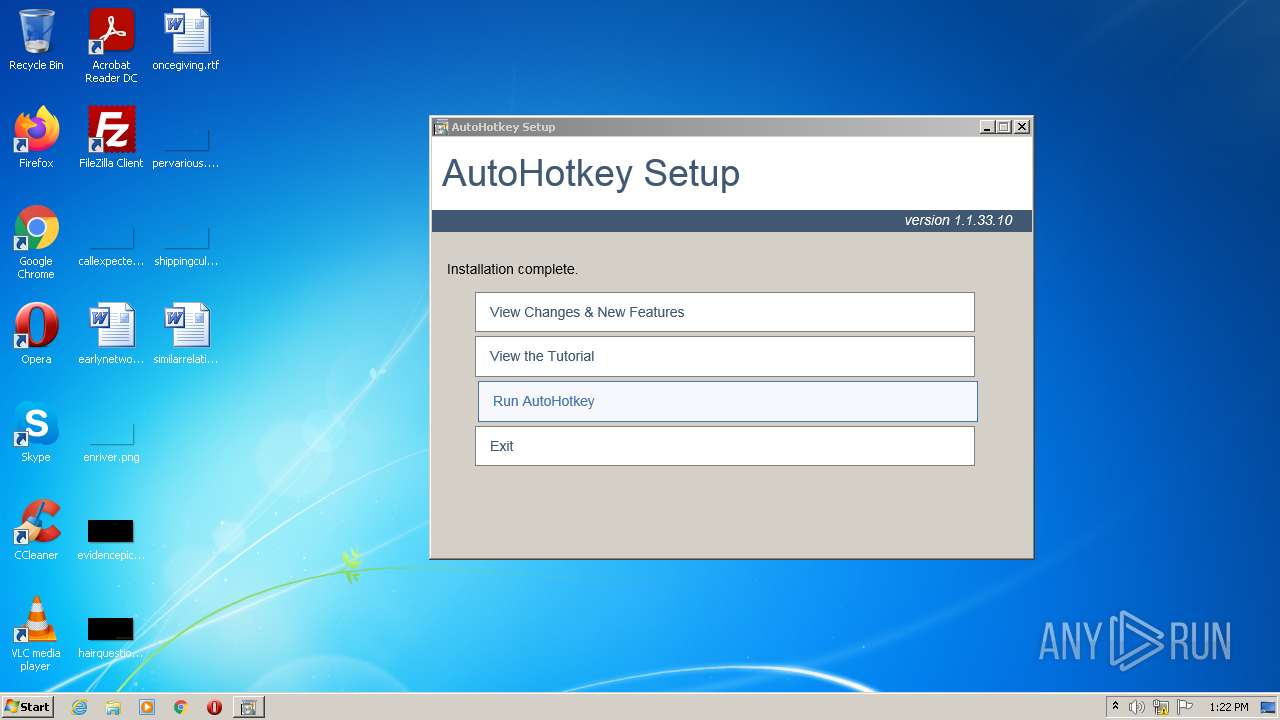Open Windows Explorer from taskbar
The image size is (1280, 720).
click(x=113, y=707)
